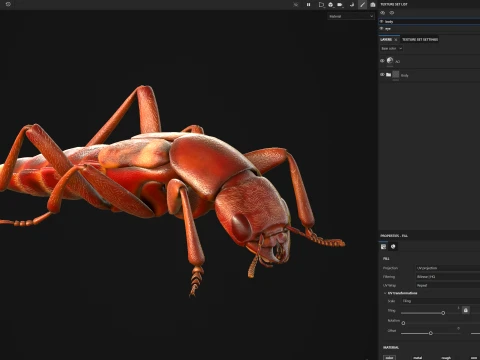Hide the AO layer
The image size is (480, 360).
click(x=382, y=61)
